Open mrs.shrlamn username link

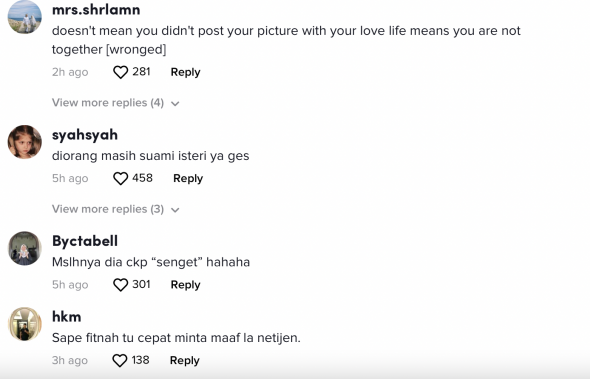pyautogui.click(x=96, y=9)
